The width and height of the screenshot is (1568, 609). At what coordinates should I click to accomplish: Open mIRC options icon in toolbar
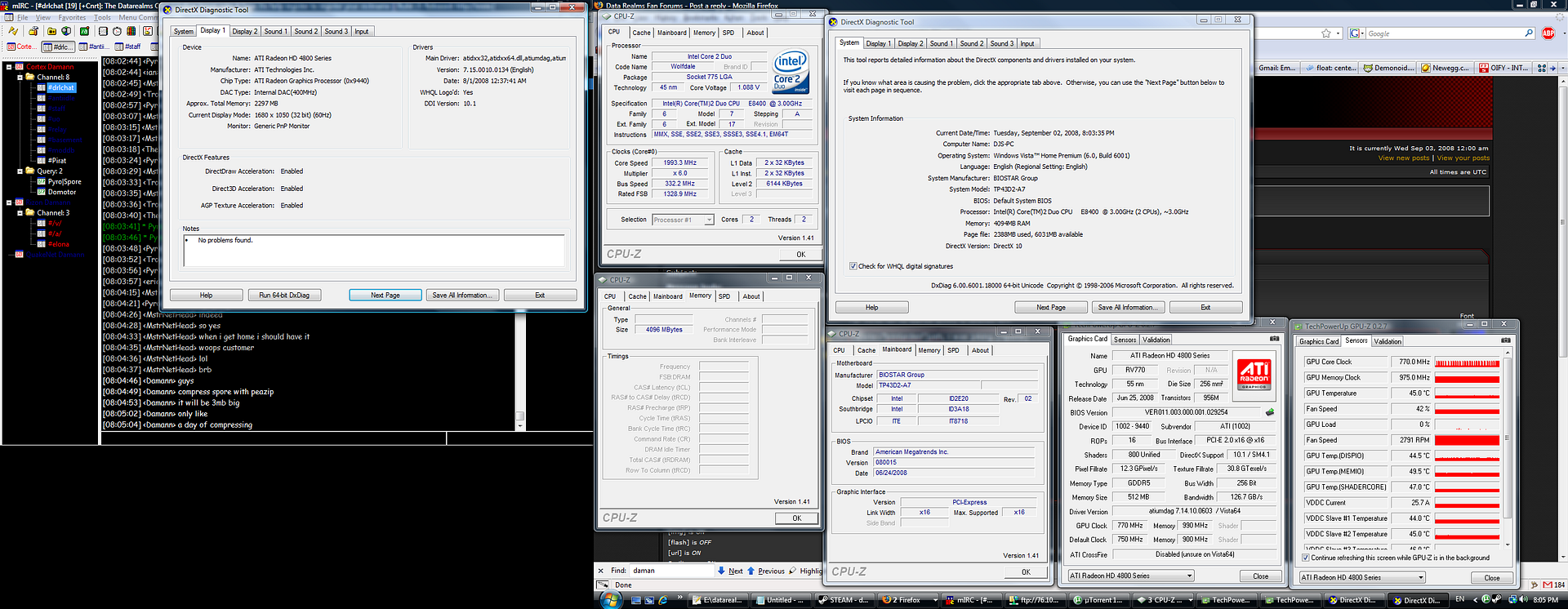(33, 32)
